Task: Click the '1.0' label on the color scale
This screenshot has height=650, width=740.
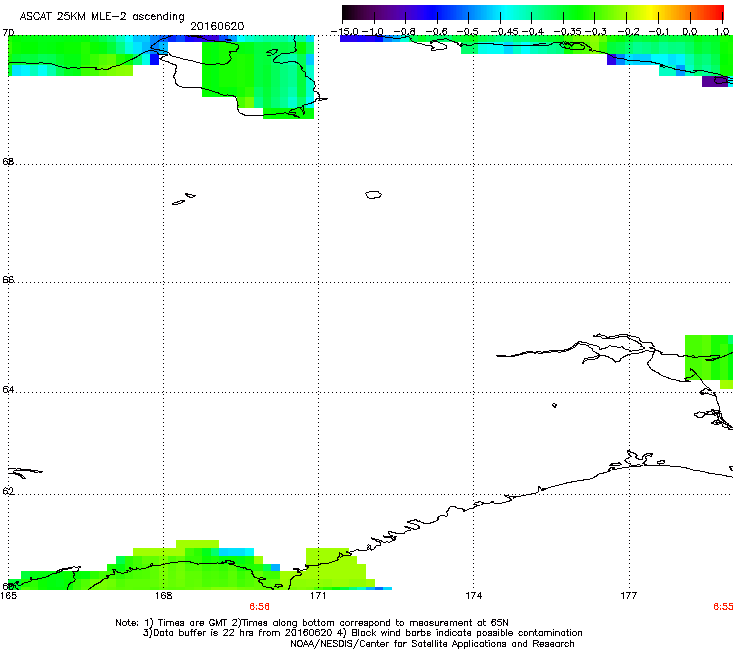Action: click(722, 32)
